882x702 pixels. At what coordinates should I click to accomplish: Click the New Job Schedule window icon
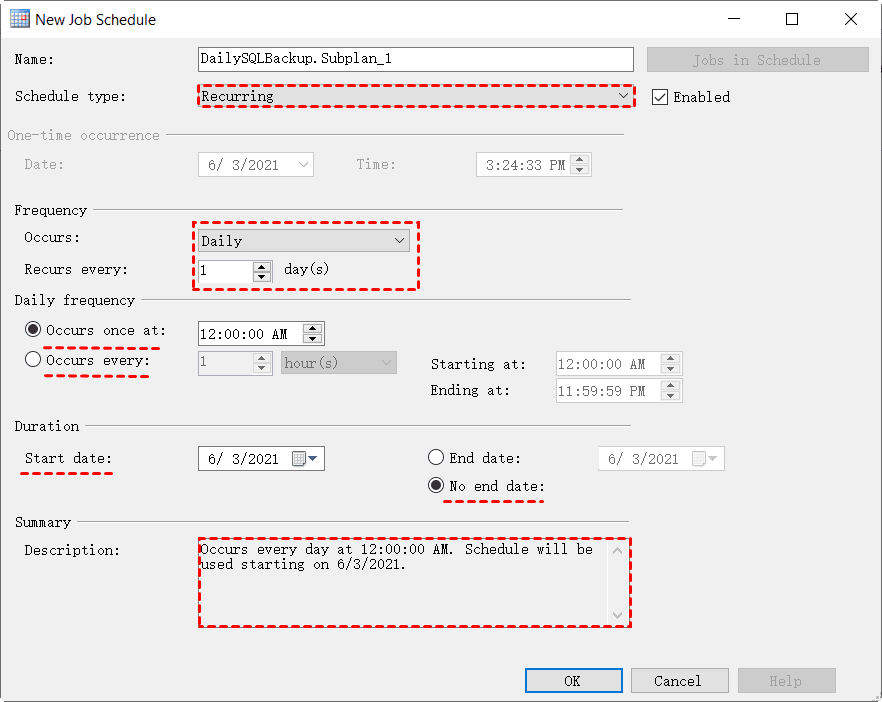(18, 19)
